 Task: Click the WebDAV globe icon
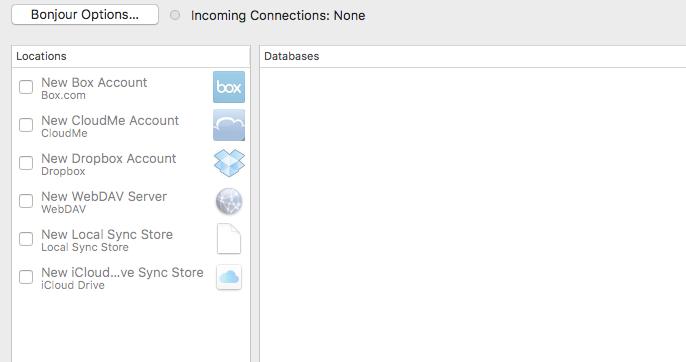click(x=229, y=201)
